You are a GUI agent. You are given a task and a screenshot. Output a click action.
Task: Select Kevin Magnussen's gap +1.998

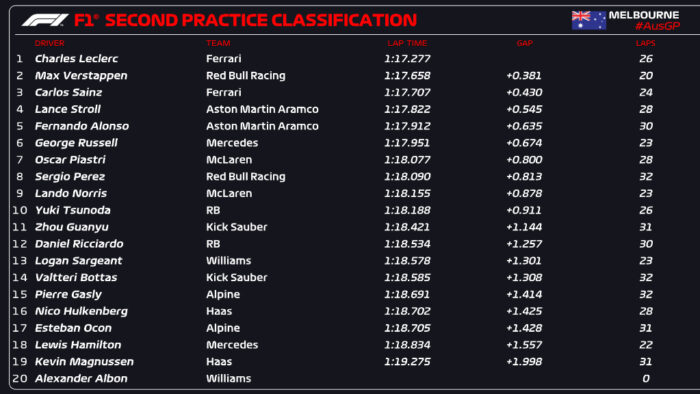pos(524,361)
